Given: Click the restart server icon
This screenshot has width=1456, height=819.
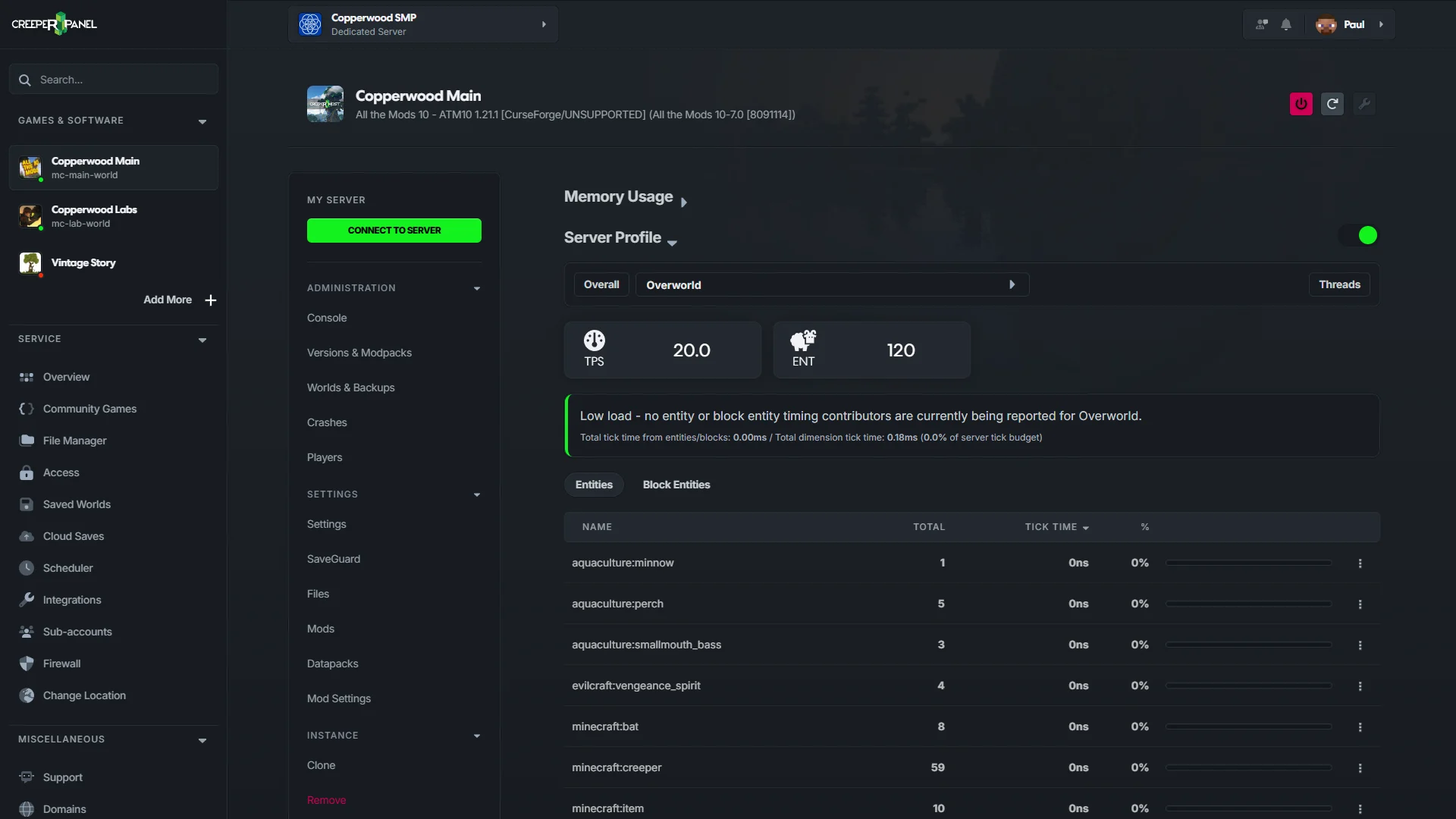Looking at the screenshot, I should (1332, 104).
